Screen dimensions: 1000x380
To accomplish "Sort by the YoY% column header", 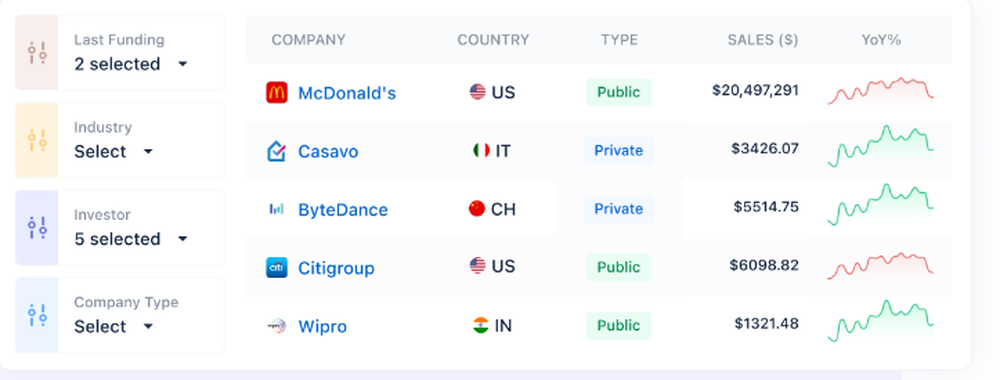I will (881, 40).
